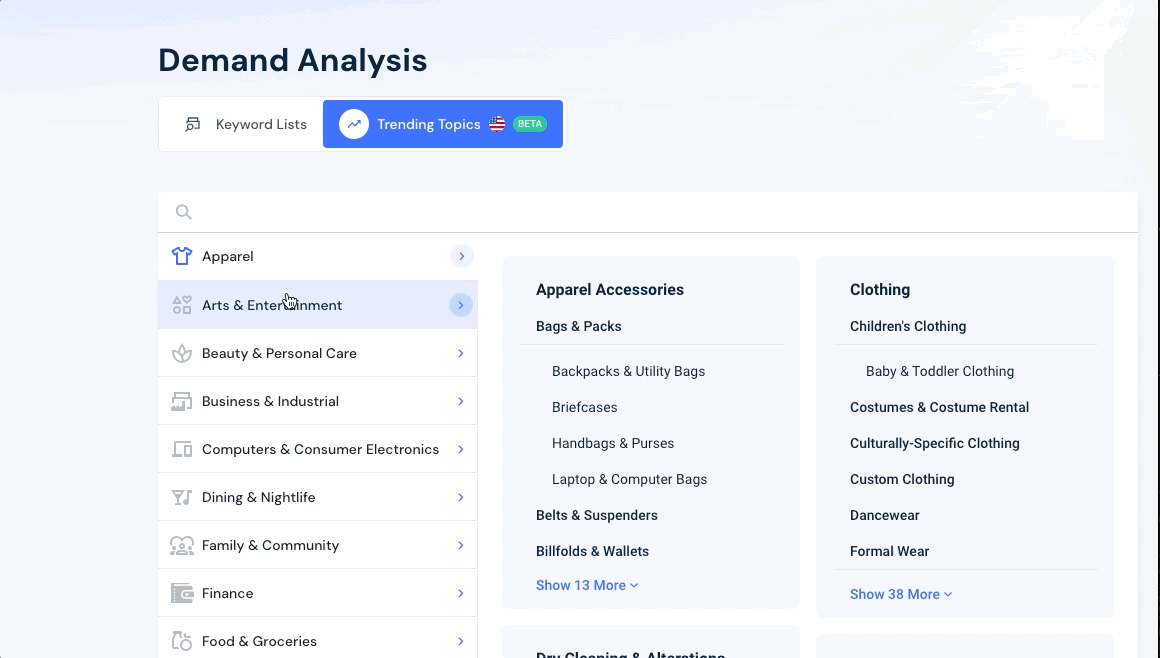The height and width of the screenshot is (658, 1160).
Task: Open Custom Clothing topic
Action: click(x=902, y=480)
